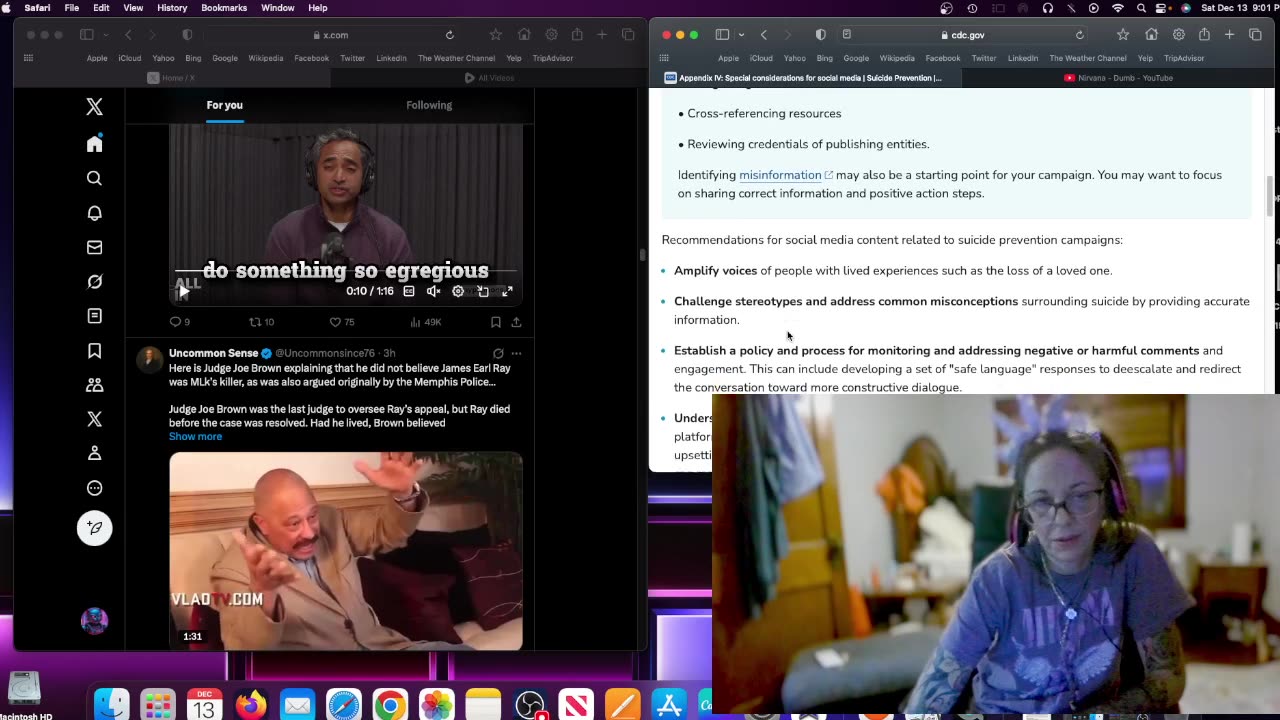Share the post with 75 likes
This screenshot has height=720, width=1280.
click(x=516, y=322)
